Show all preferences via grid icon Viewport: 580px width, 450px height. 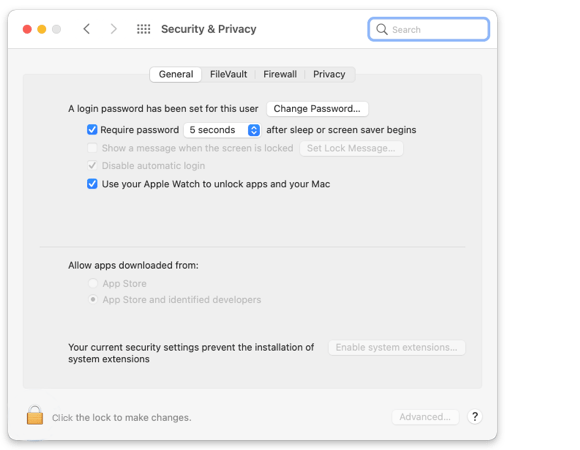tap(144, 29)
